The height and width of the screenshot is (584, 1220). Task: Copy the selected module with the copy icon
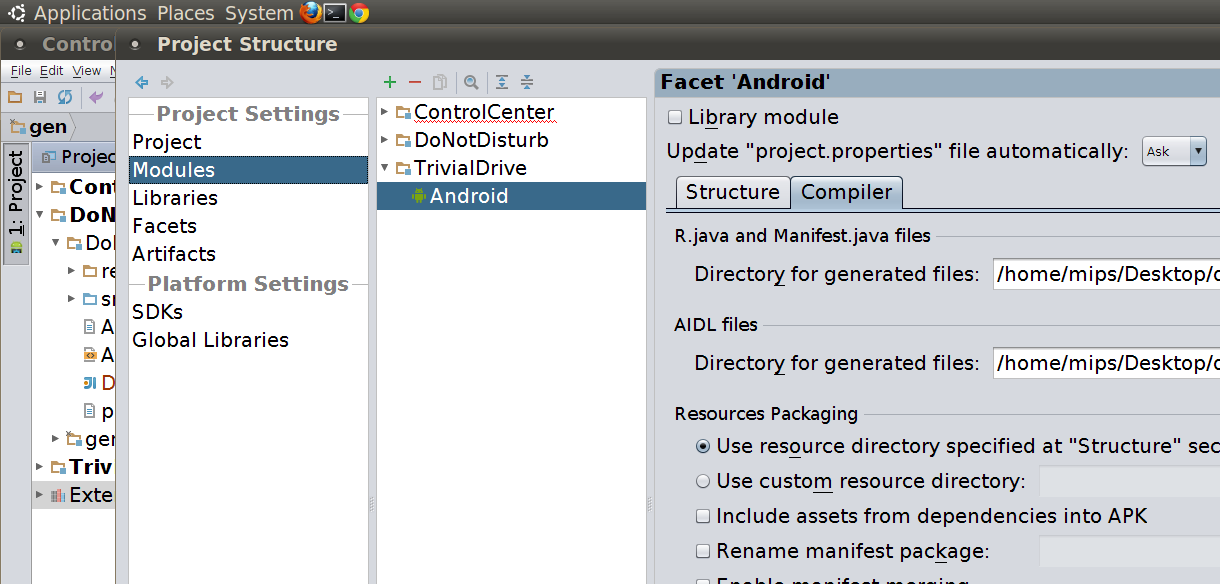(439, 82)
